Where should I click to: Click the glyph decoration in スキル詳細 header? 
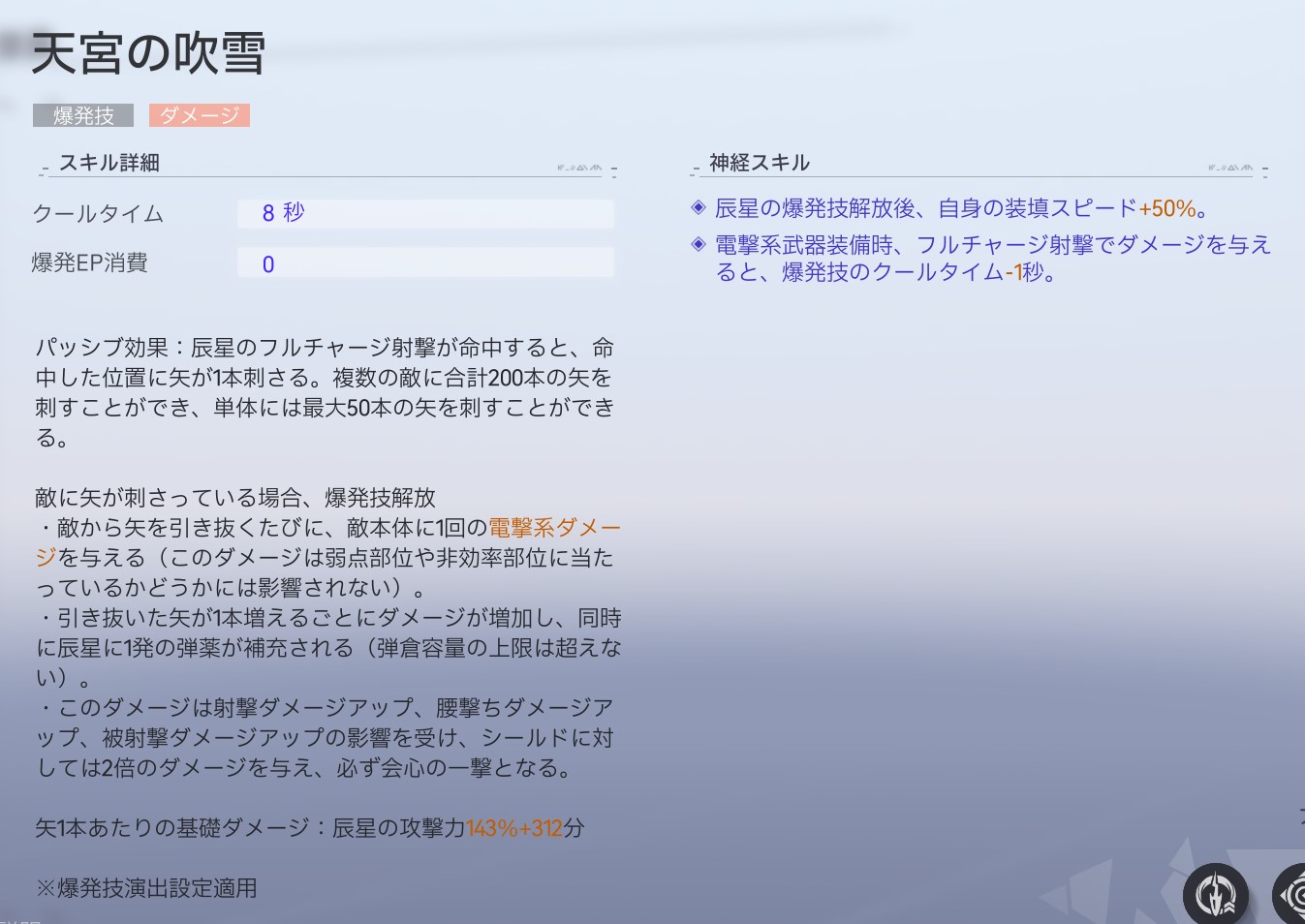[x=579, y=168]
